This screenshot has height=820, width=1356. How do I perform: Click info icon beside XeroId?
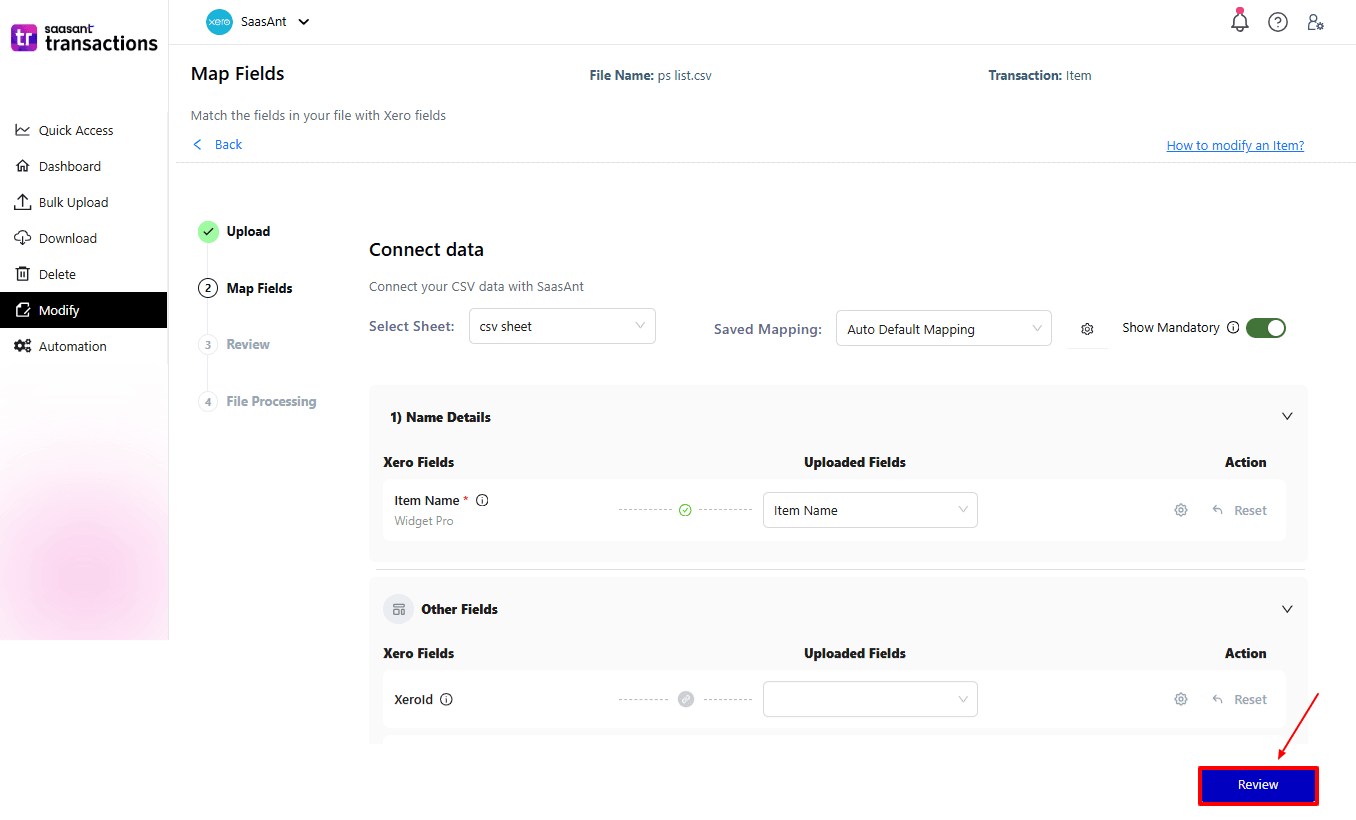coord(447,699)
